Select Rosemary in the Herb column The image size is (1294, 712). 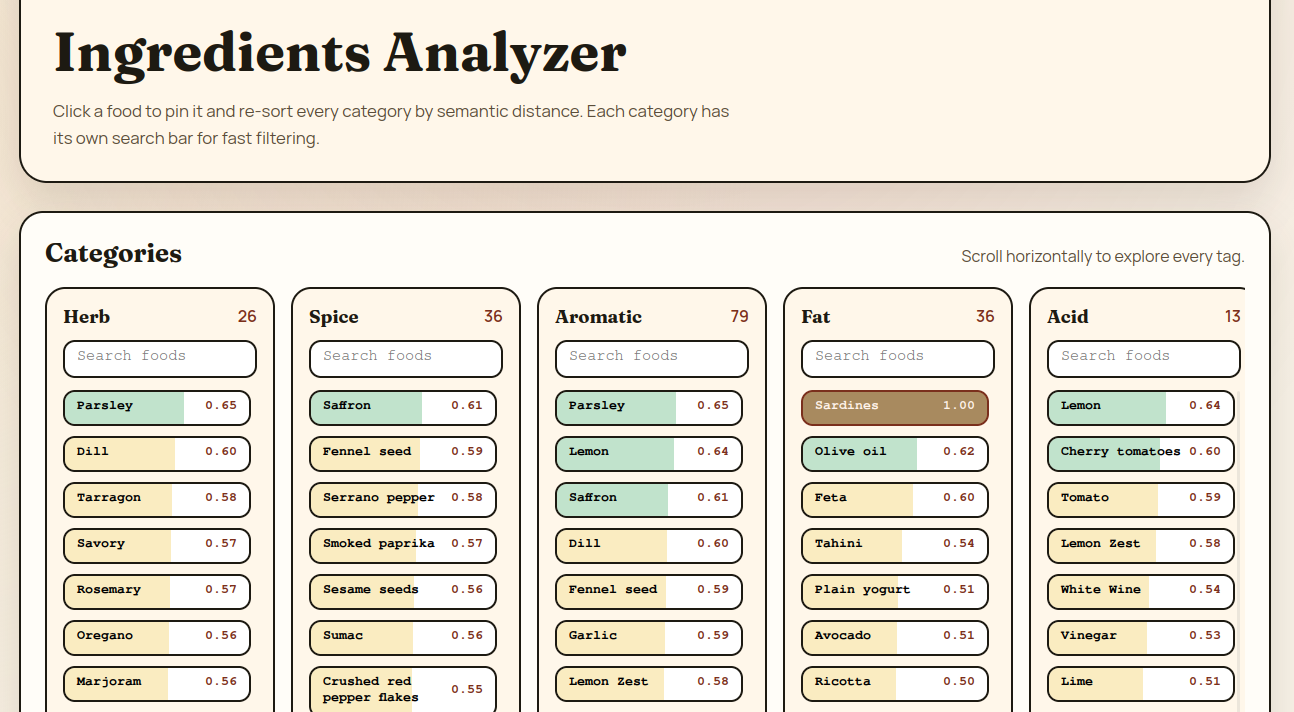(x=156, y=591)
